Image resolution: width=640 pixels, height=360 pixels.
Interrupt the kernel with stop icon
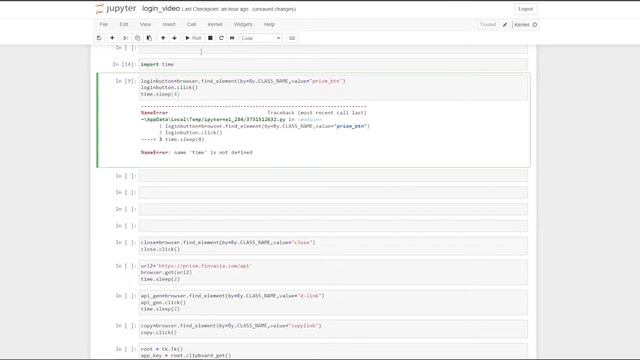click(210, 38)
